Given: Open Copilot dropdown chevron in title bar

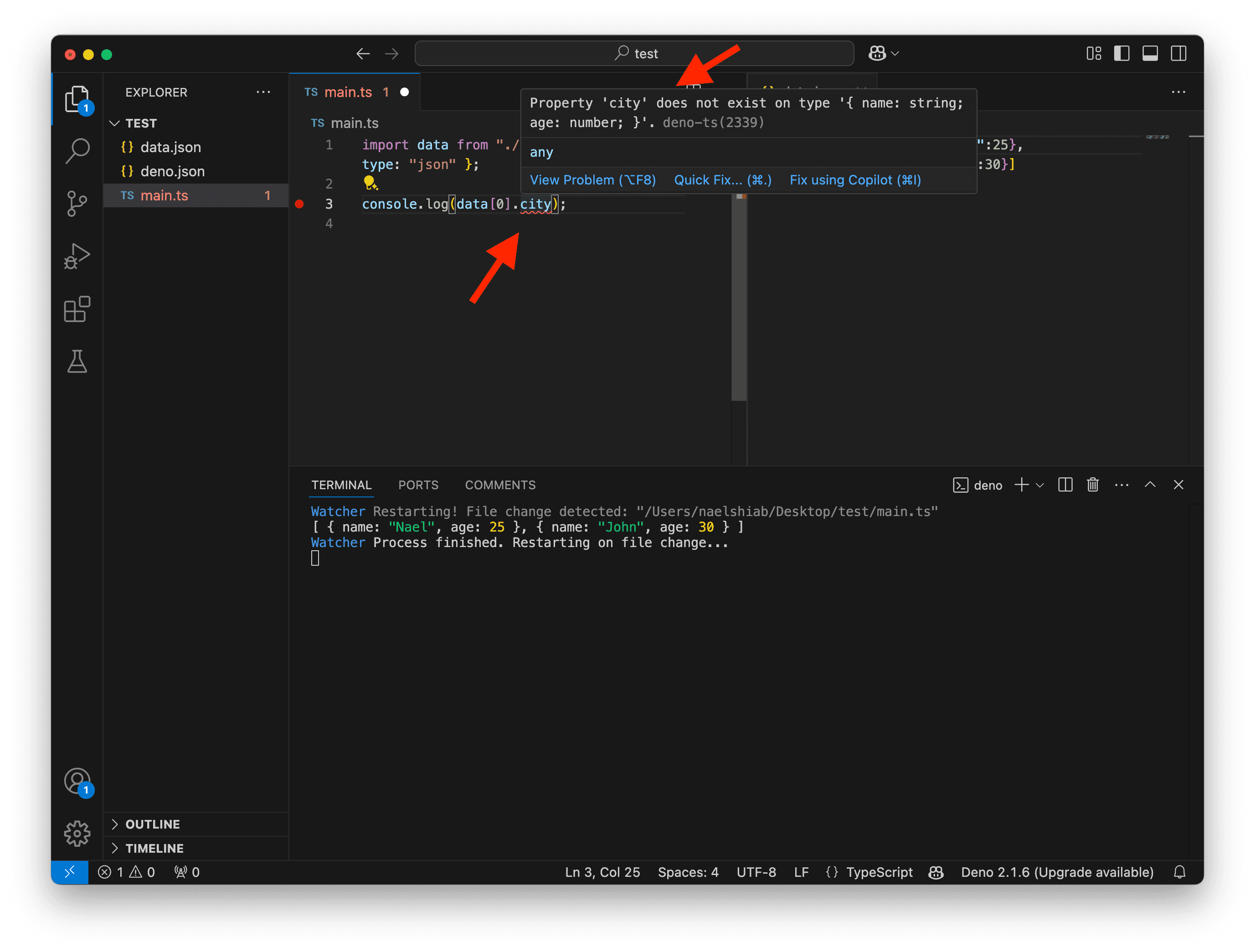Looking at the screenshot, I should [895, 53].
